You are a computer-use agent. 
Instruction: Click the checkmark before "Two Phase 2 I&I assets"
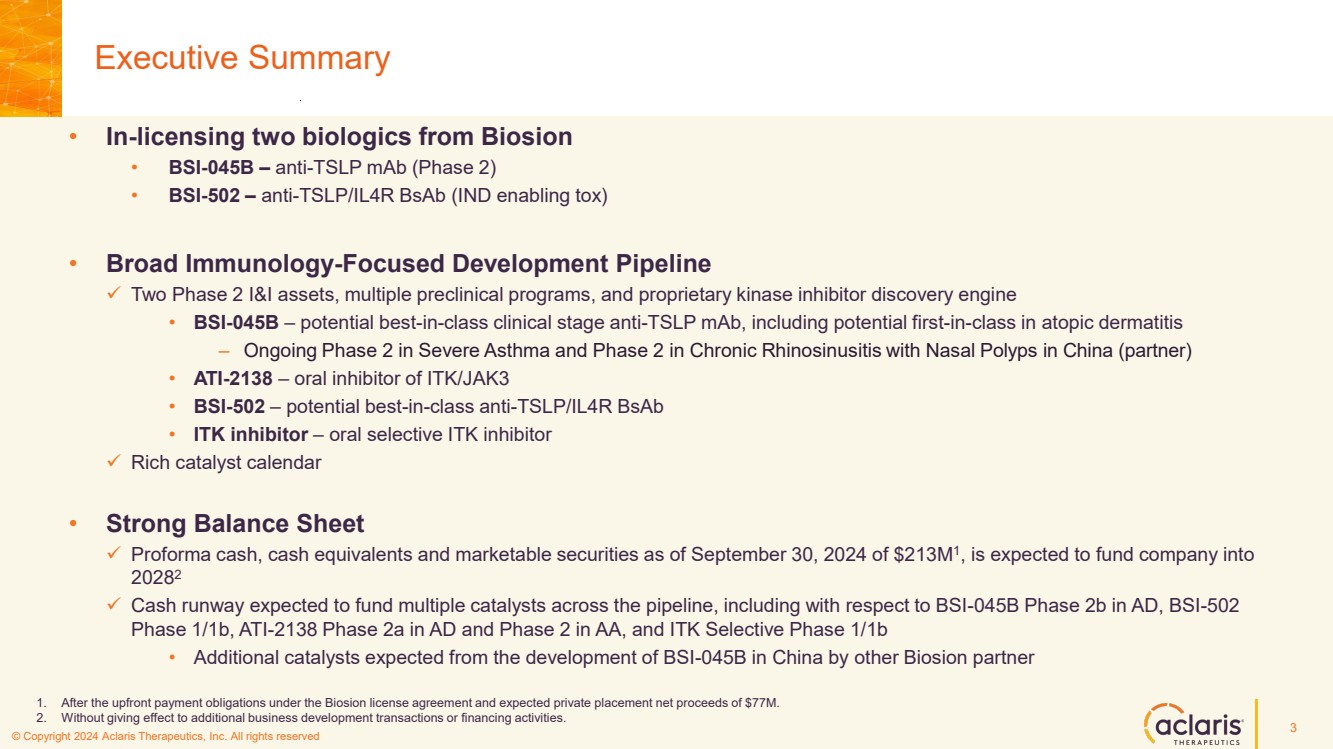(113, 294)
